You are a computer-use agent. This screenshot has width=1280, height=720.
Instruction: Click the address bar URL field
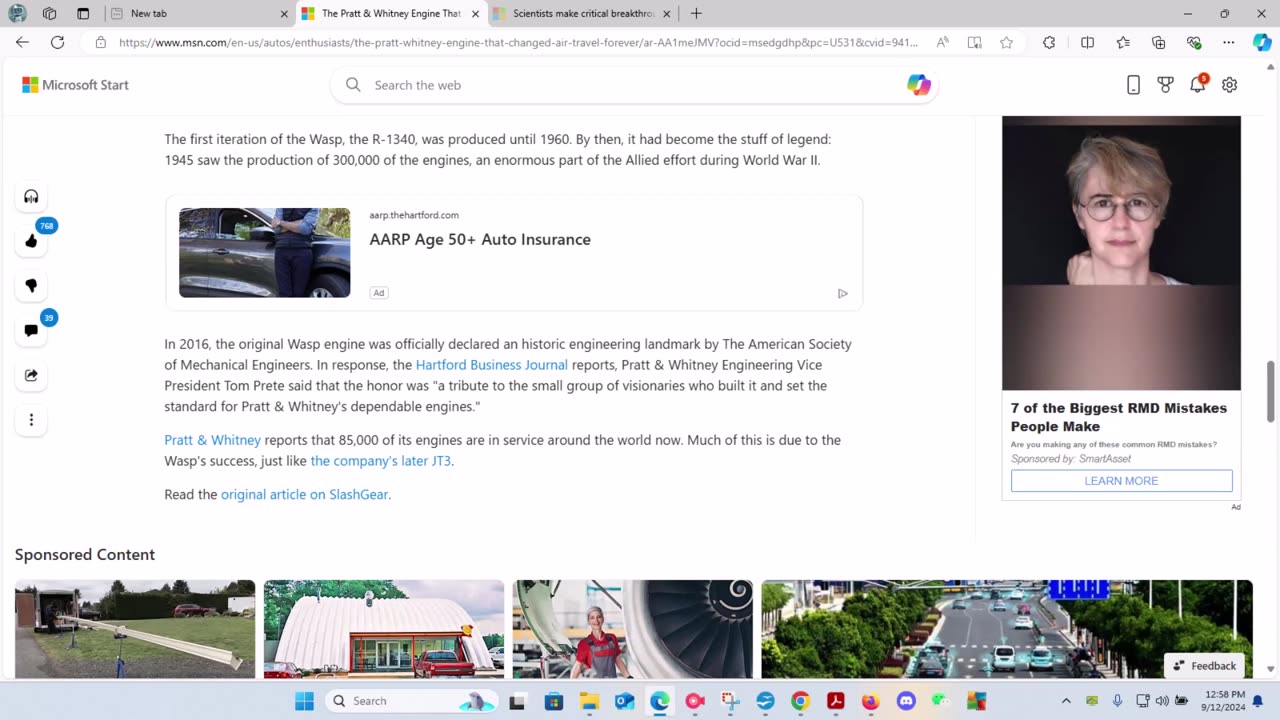click(518, 42)
